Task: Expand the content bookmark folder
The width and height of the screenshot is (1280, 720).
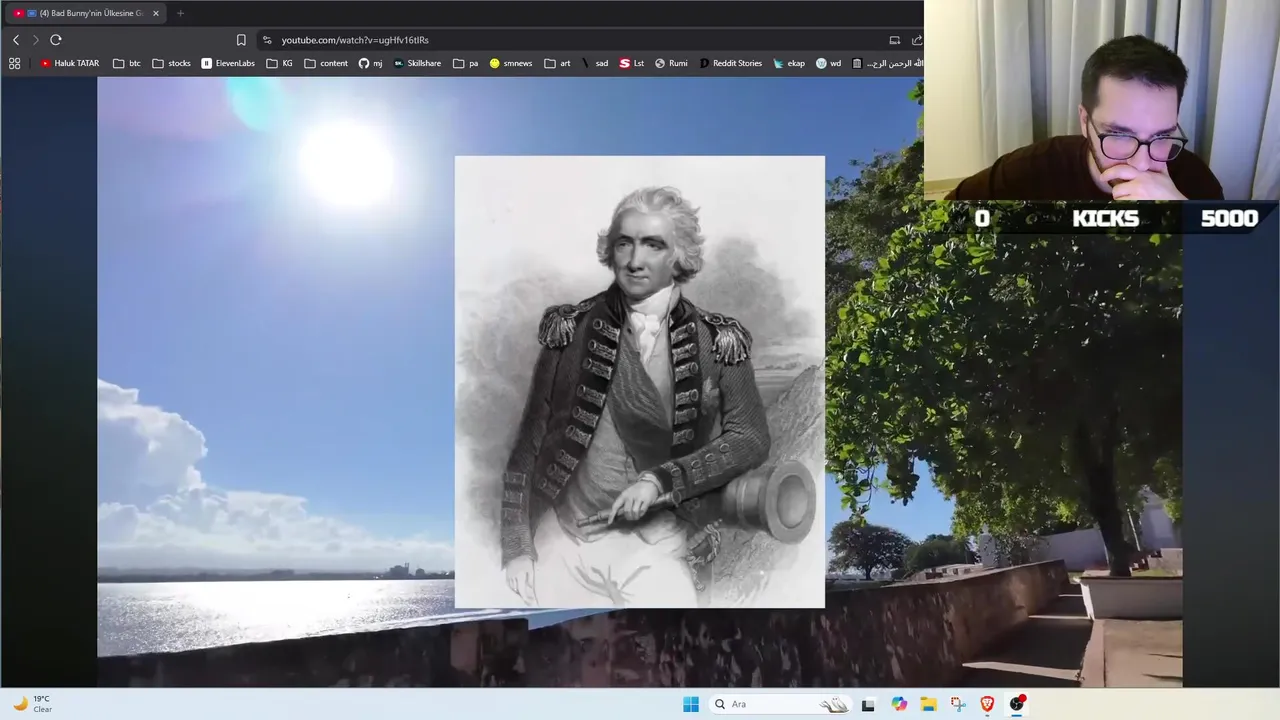Action: tap(326, 63)
